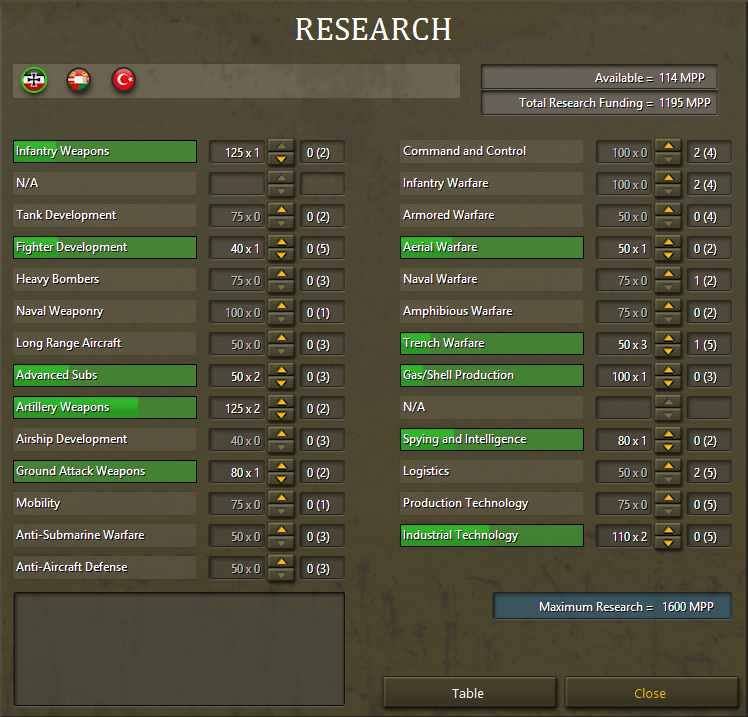748x717 pixels.
Task: Close the Research screen
Action: 651,693
